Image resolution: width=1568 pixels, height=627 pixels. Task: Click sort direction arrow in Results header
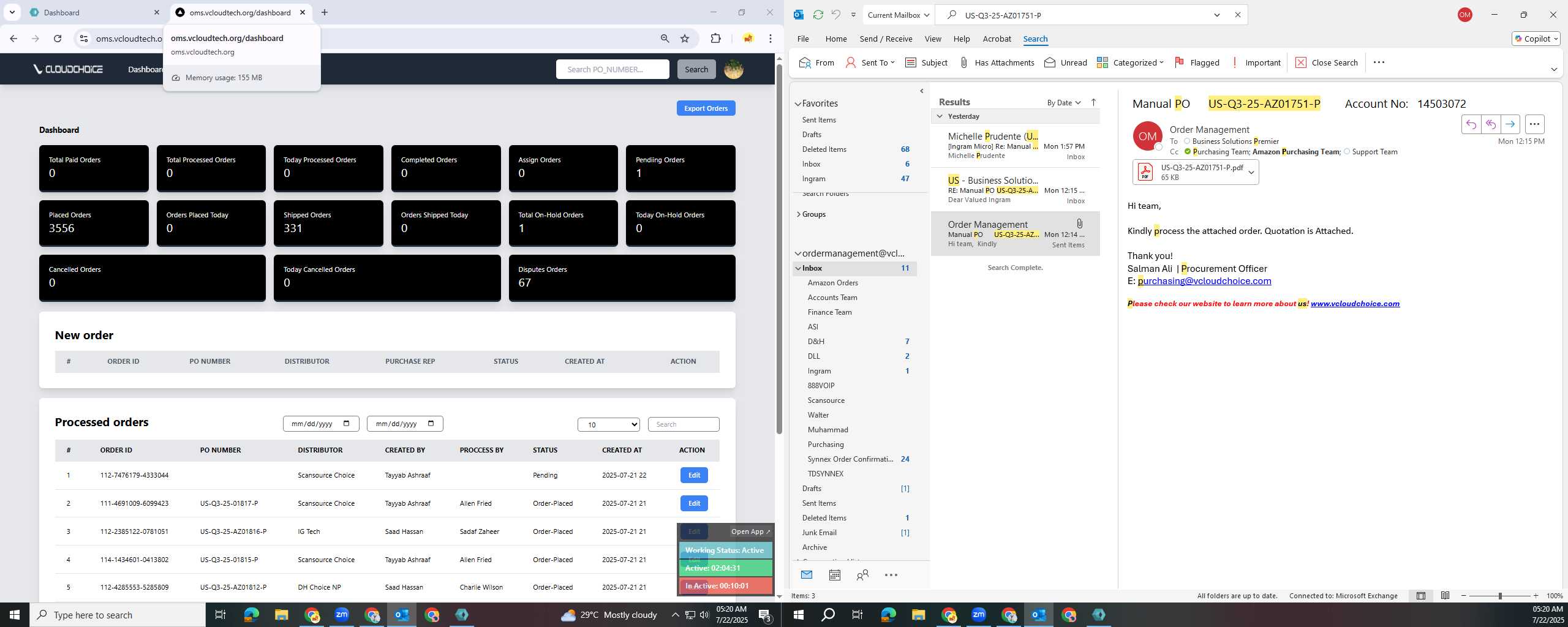click(x=1093, y=102)
